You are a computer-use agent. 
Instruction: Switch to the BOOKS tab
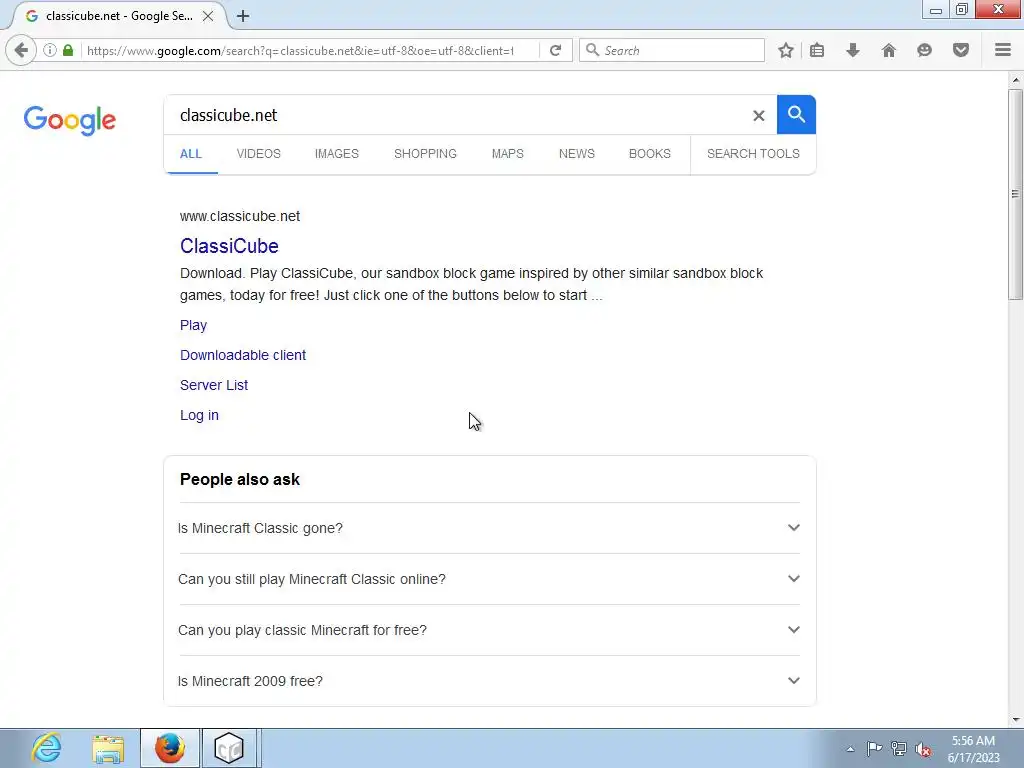(649, 153)
